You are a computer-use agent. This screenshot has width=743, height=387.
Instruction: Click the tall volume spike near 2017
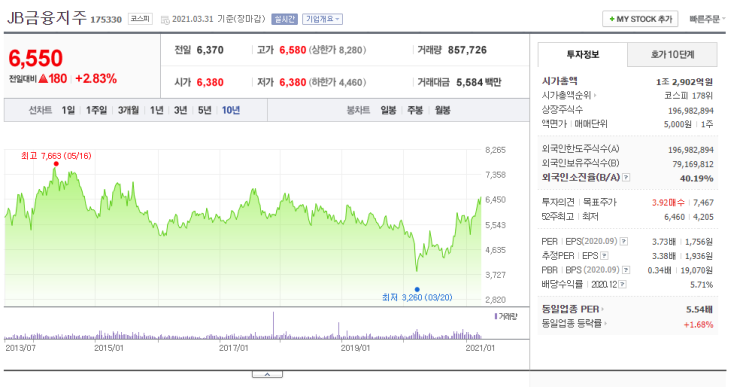point(273,325)
